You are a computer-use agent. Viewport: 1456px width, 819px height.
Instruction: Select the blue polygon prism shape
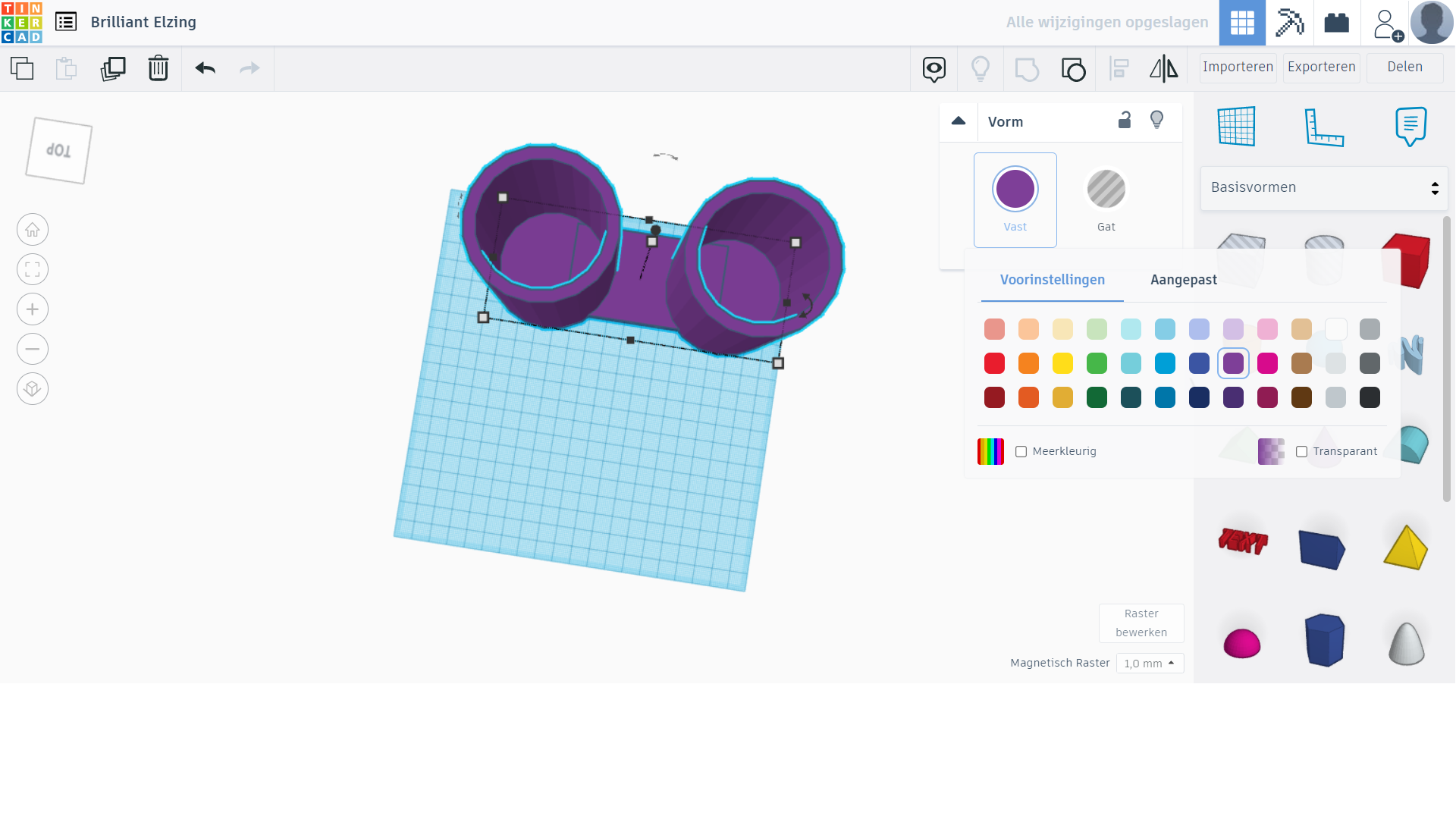point(1324,641)
